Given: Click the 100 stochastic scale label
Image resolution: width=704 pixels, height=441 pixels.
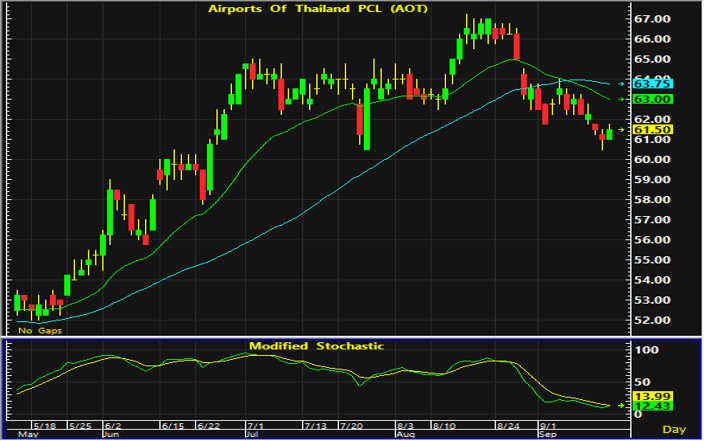Looking at the screenshot, I should tap(647, 350).
